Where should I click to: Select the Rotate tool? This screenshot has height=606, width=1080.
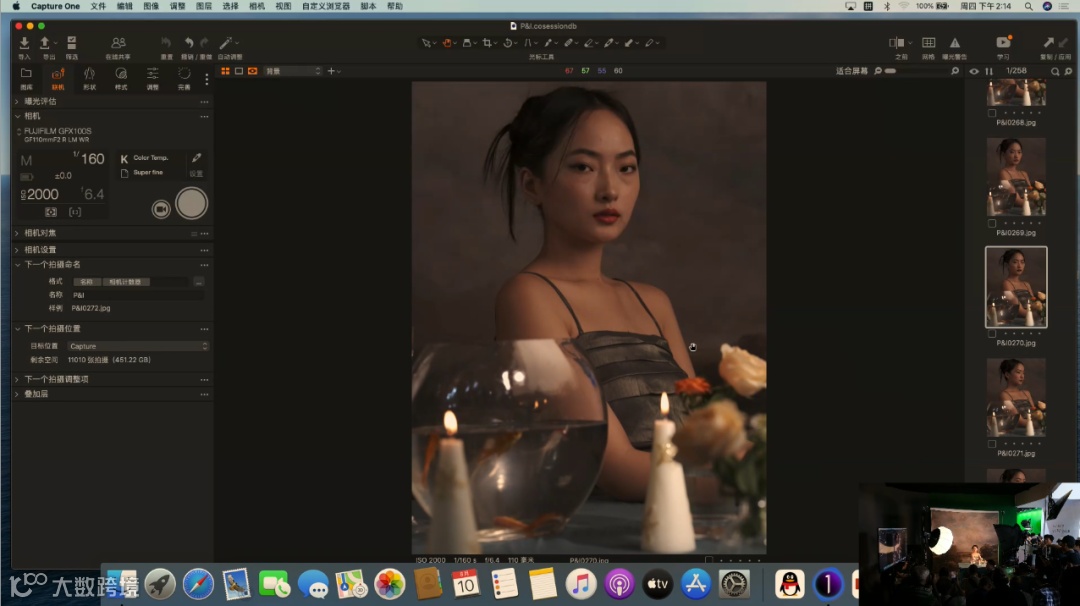pos(508,43)
